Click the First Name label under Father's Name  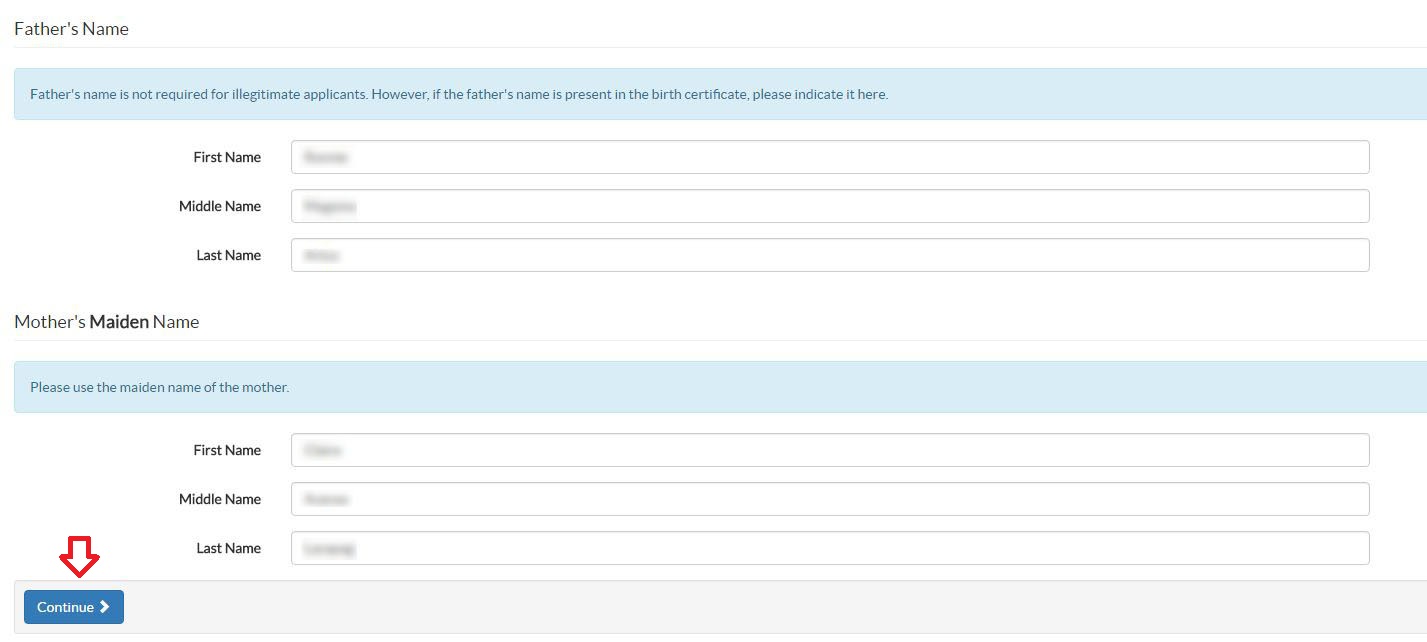pos(227,157)
